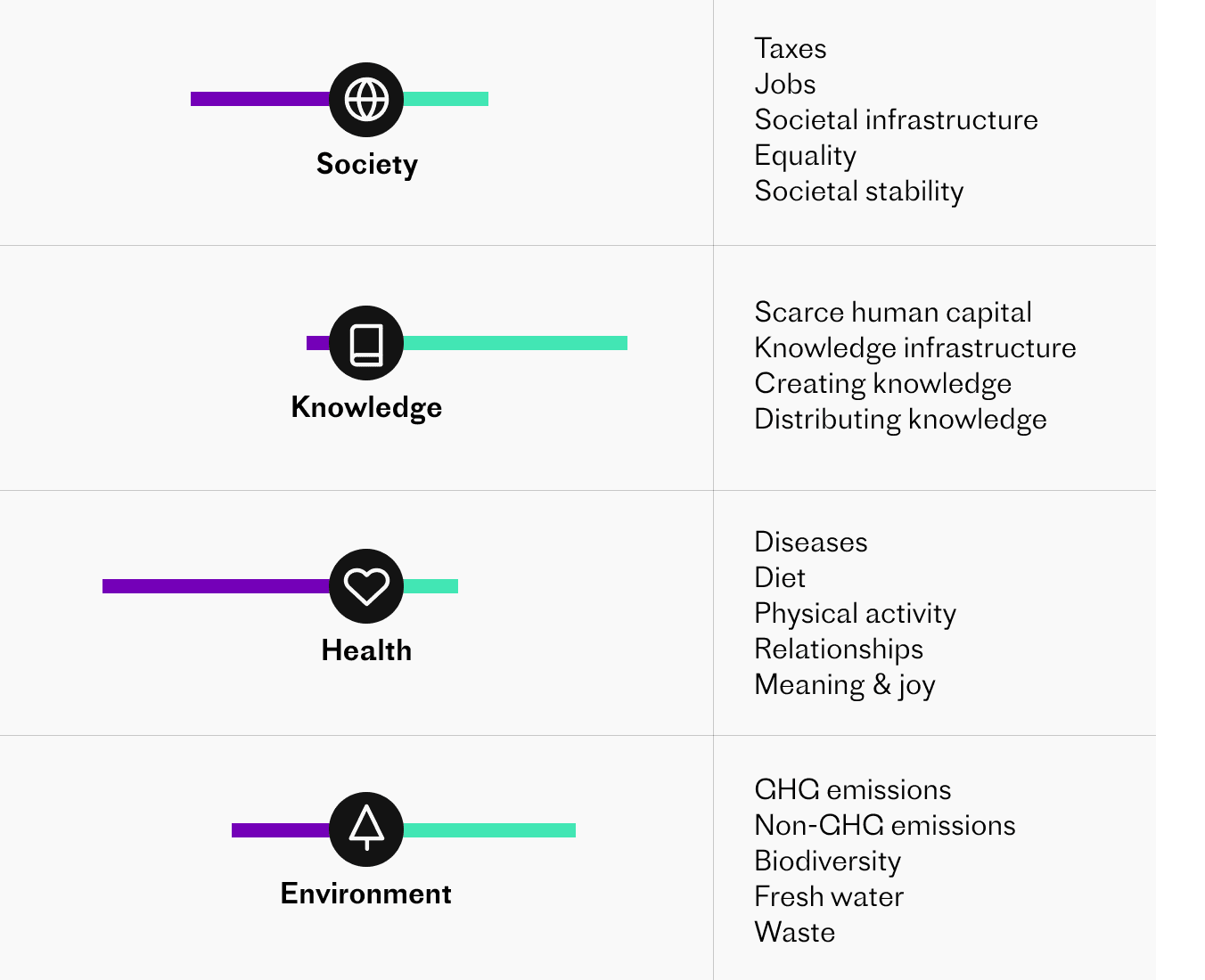
Task: Click the Society label
Action: 366,165
